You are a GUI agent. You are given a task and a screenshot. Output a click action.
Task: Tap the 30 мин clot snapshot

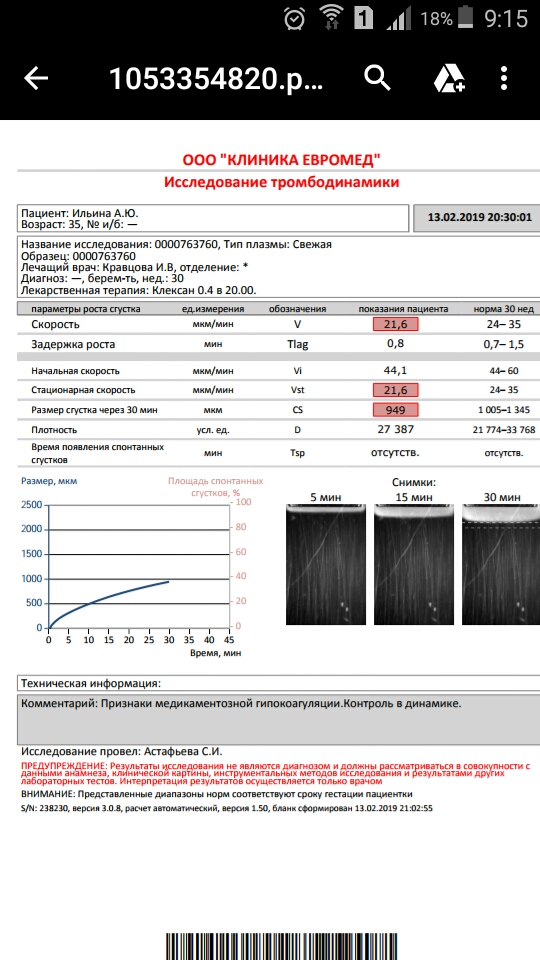(501, 564)
